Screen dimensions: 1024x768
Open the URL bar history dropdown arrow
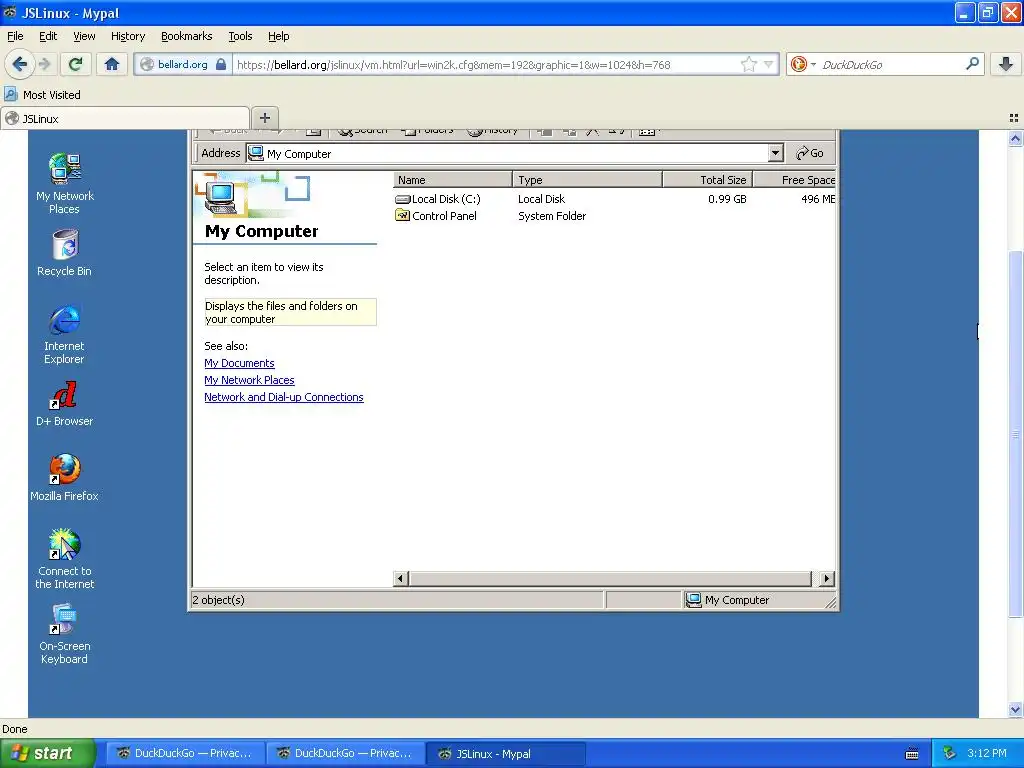click(x=769, y=64)
